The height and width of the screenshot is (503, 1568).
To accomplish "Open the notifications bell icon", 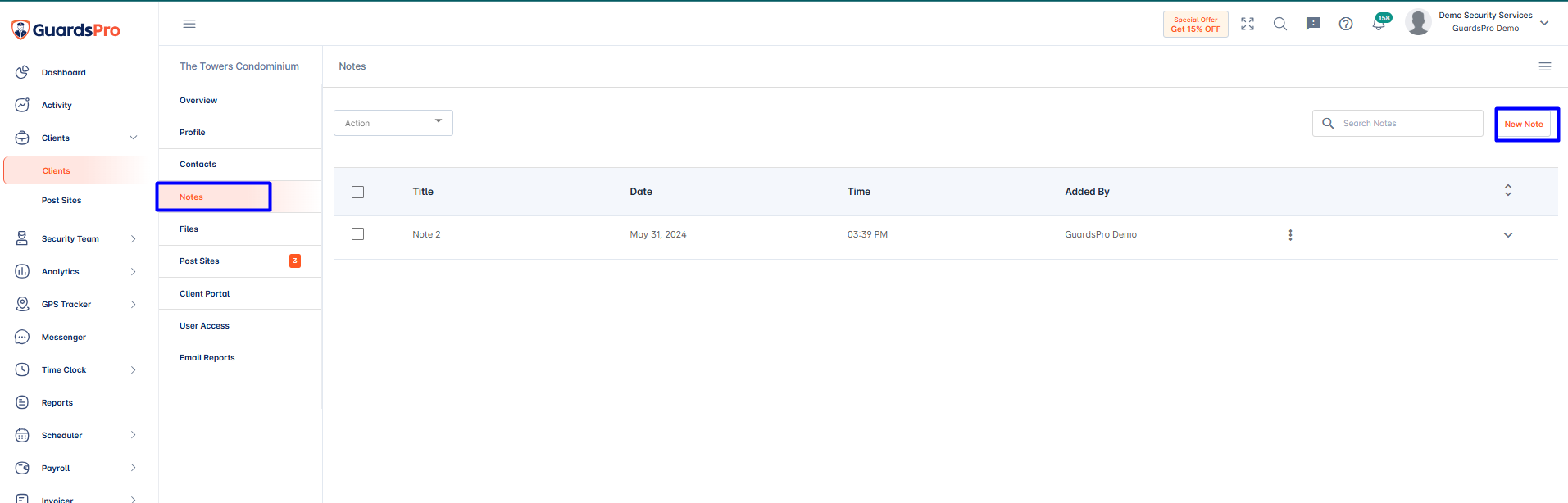I will click(x=1379, y=25).
